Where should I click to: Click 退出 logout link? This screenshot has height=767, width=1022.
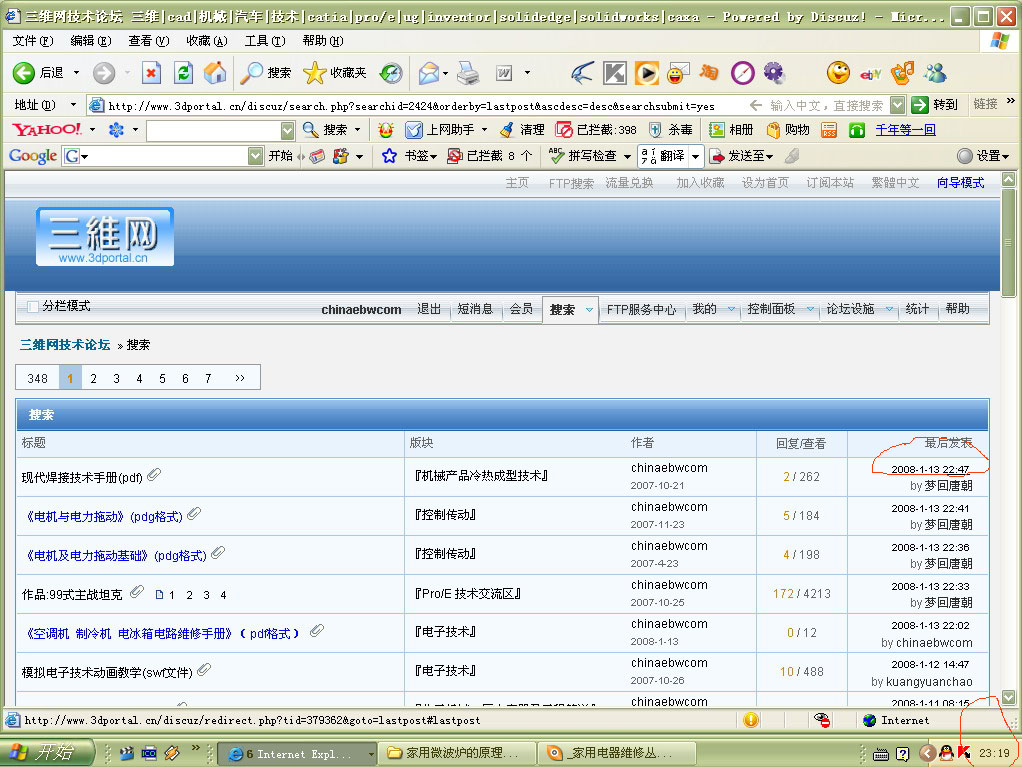429,309
